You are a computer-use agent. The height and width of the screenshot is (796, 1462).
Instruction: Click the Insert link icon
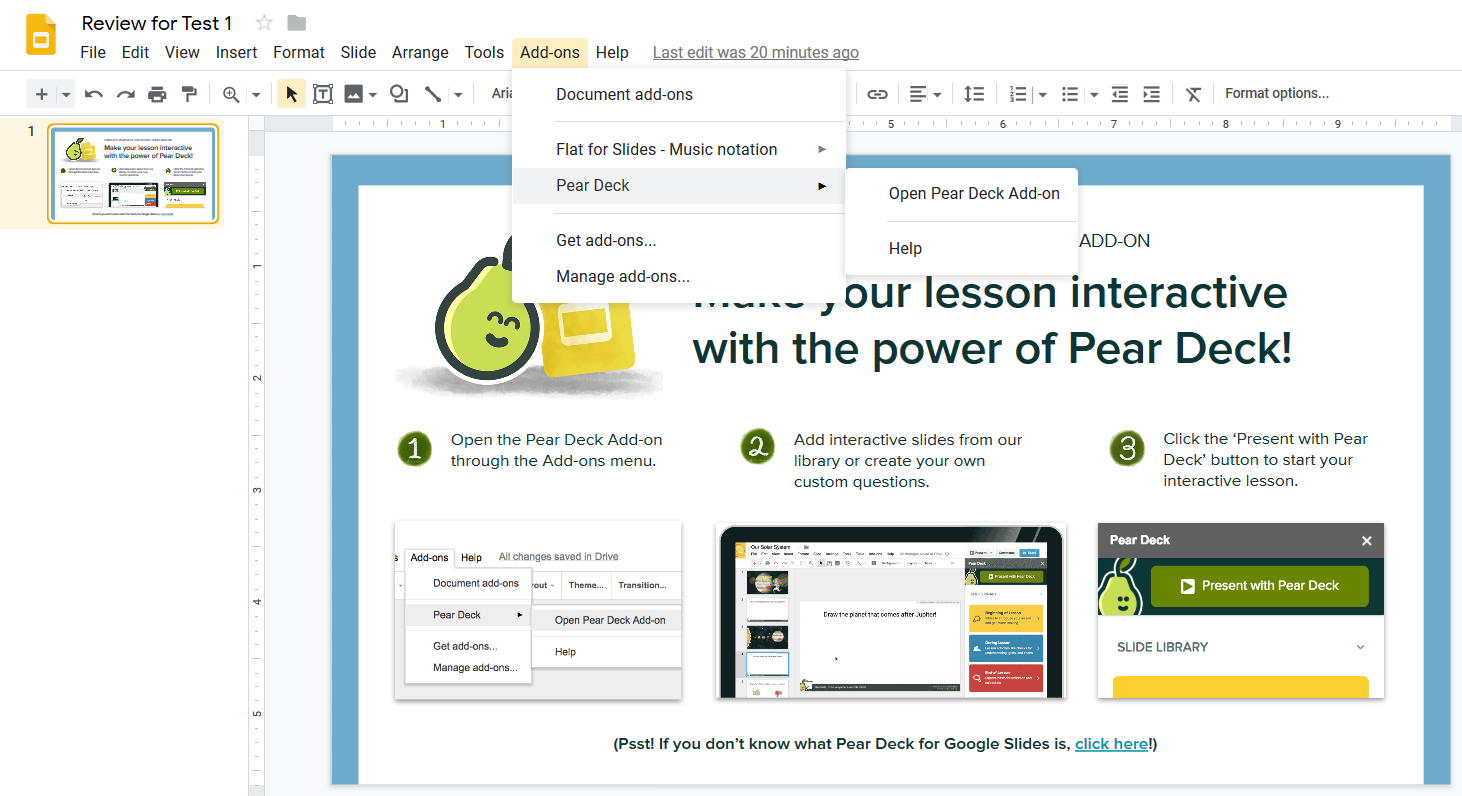877,93
